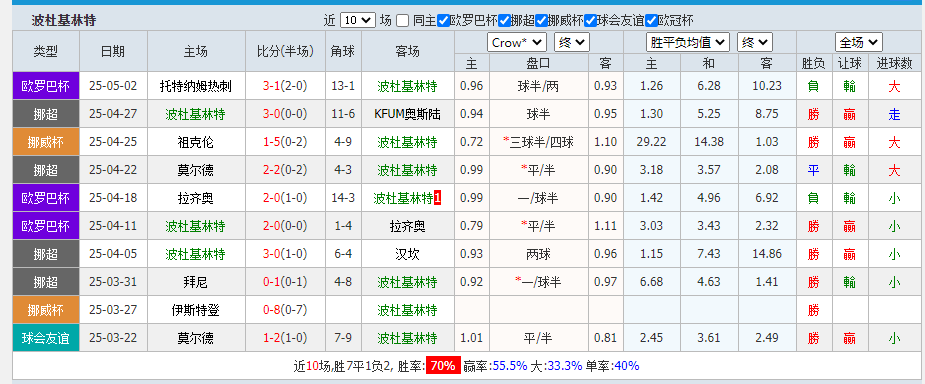This screenshot has width=925, height=384.
Task: Click the 29.22 home odds value
Action: coord(652,142)
